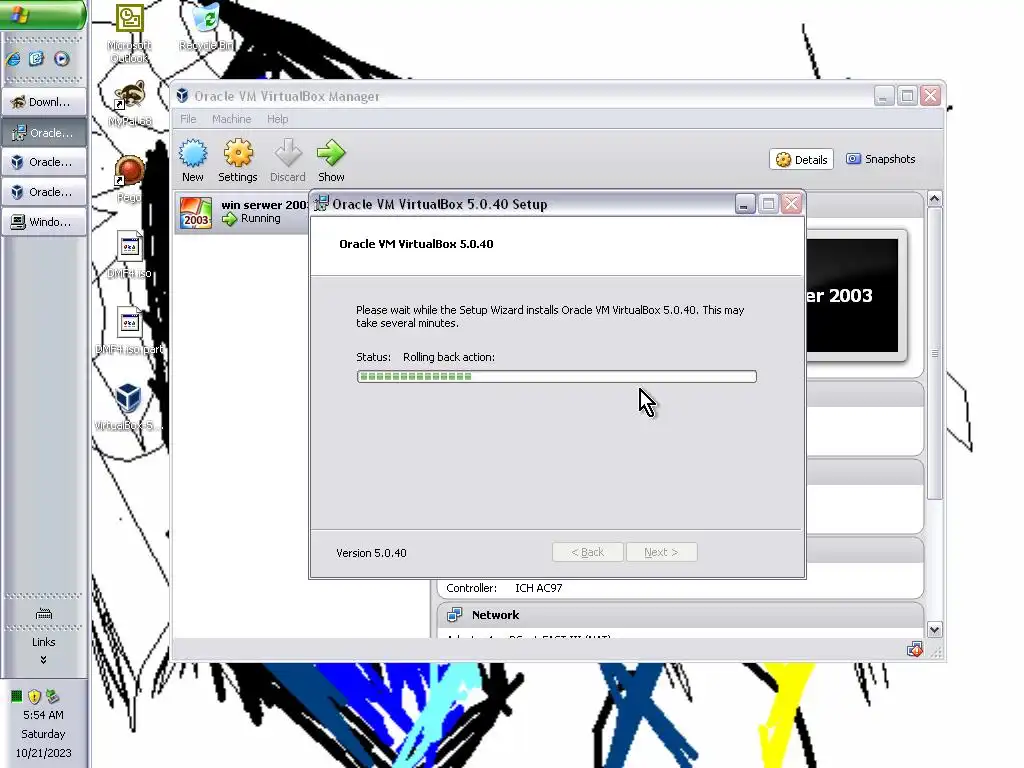Click the green tray icon

coord(17,696)
